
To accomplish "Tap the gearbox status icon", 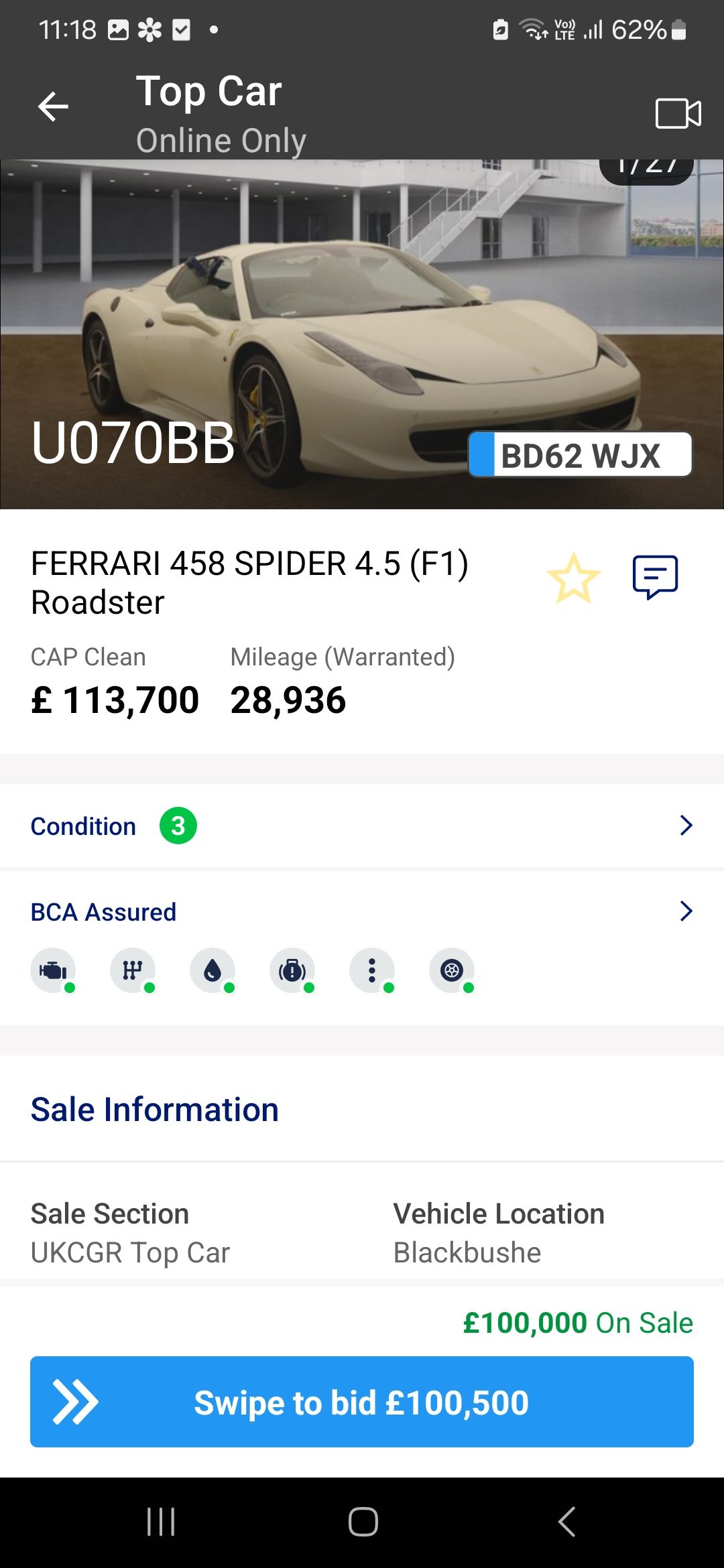I will [x=133, y=970].
